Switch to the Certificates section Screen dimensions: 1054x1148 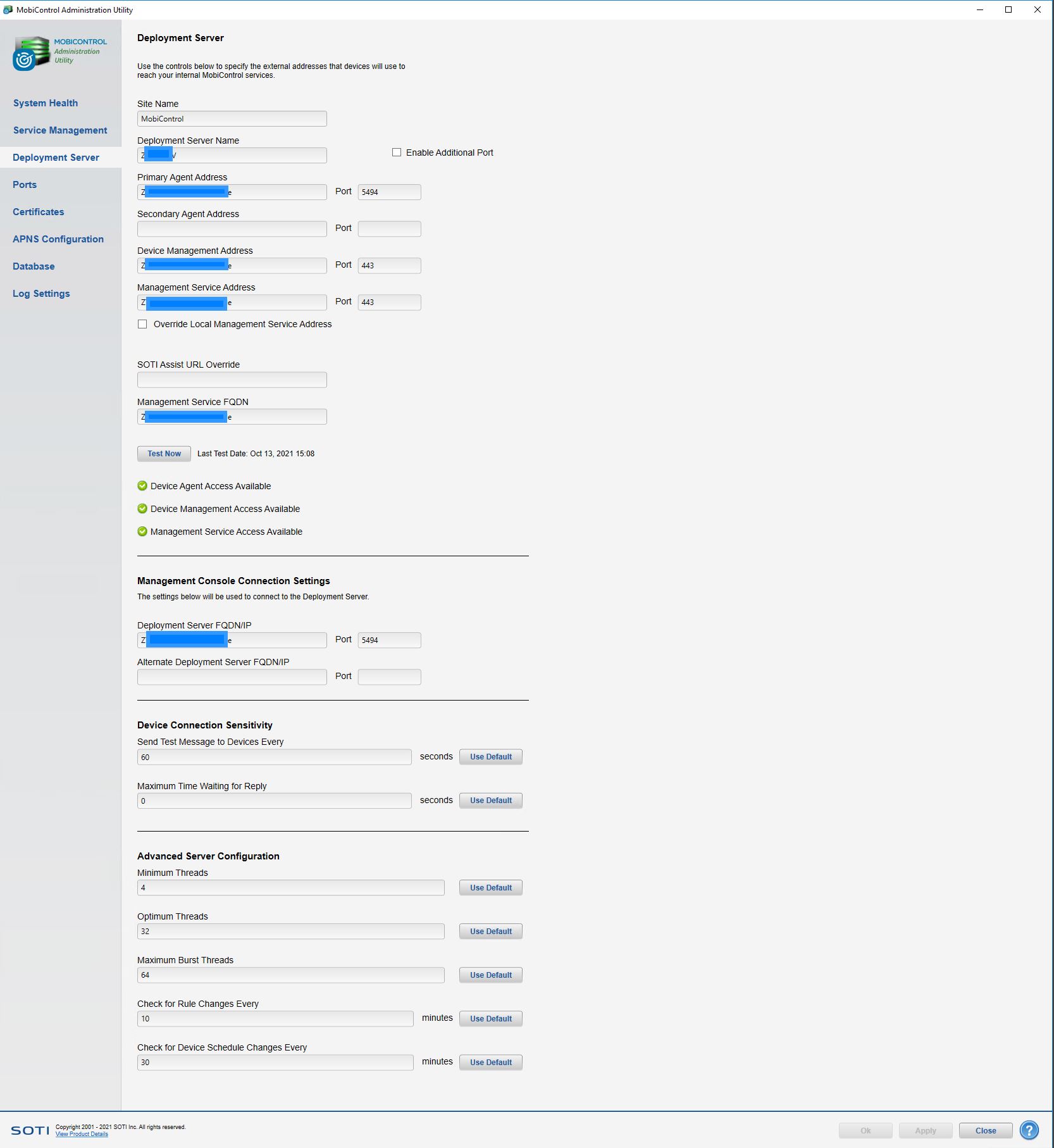[39, 212]
